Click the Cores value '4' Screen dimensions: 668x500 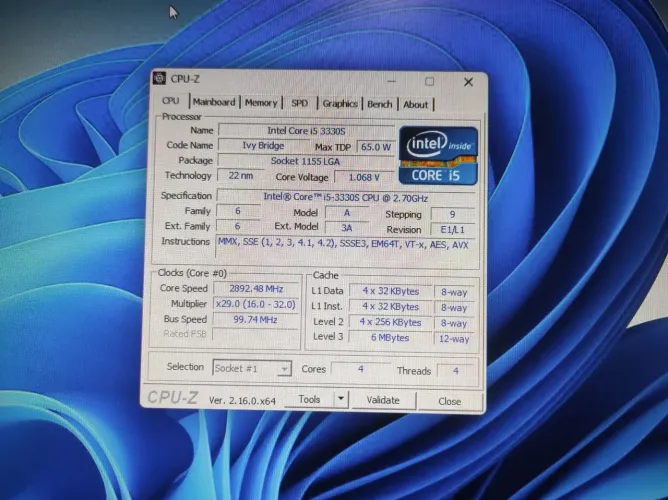pos(361,369)
